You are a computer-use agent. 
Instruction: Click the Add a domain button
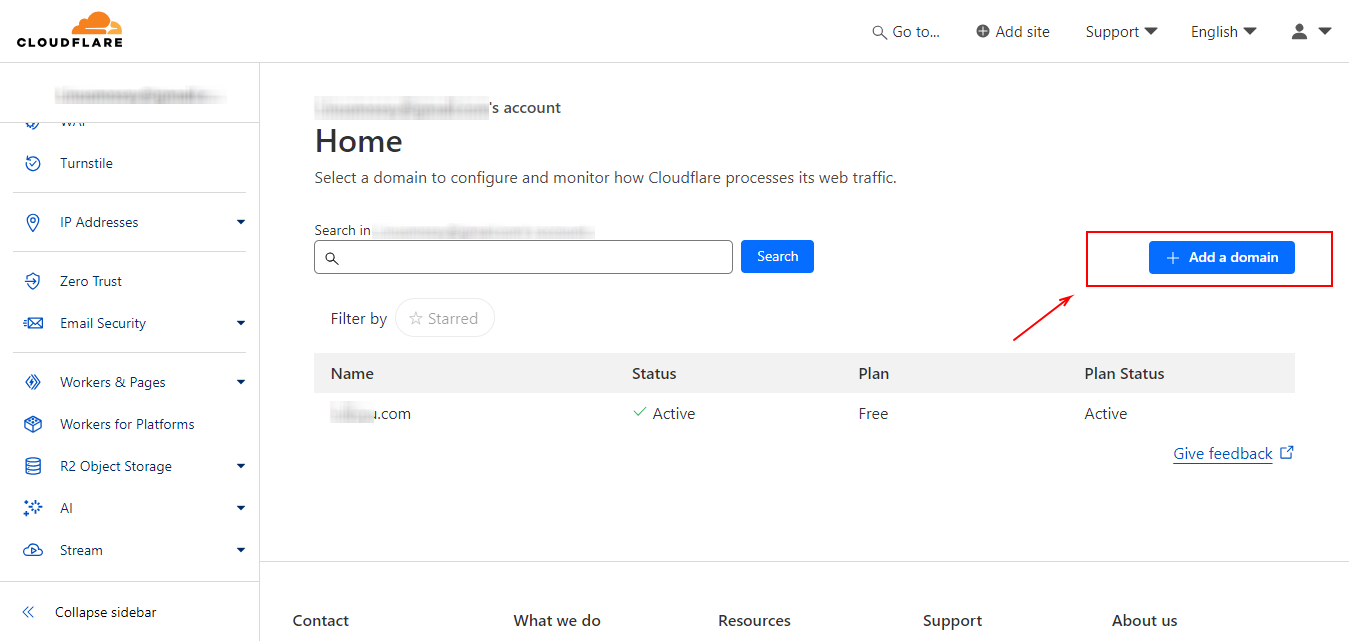click(x=1221, y=257)
